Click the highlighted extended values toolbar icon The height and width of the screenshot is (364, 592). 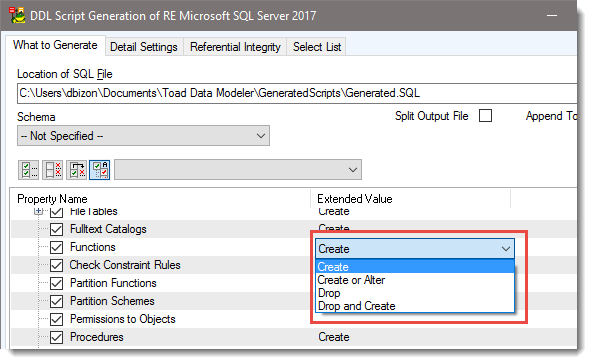(x=100, y=170)
